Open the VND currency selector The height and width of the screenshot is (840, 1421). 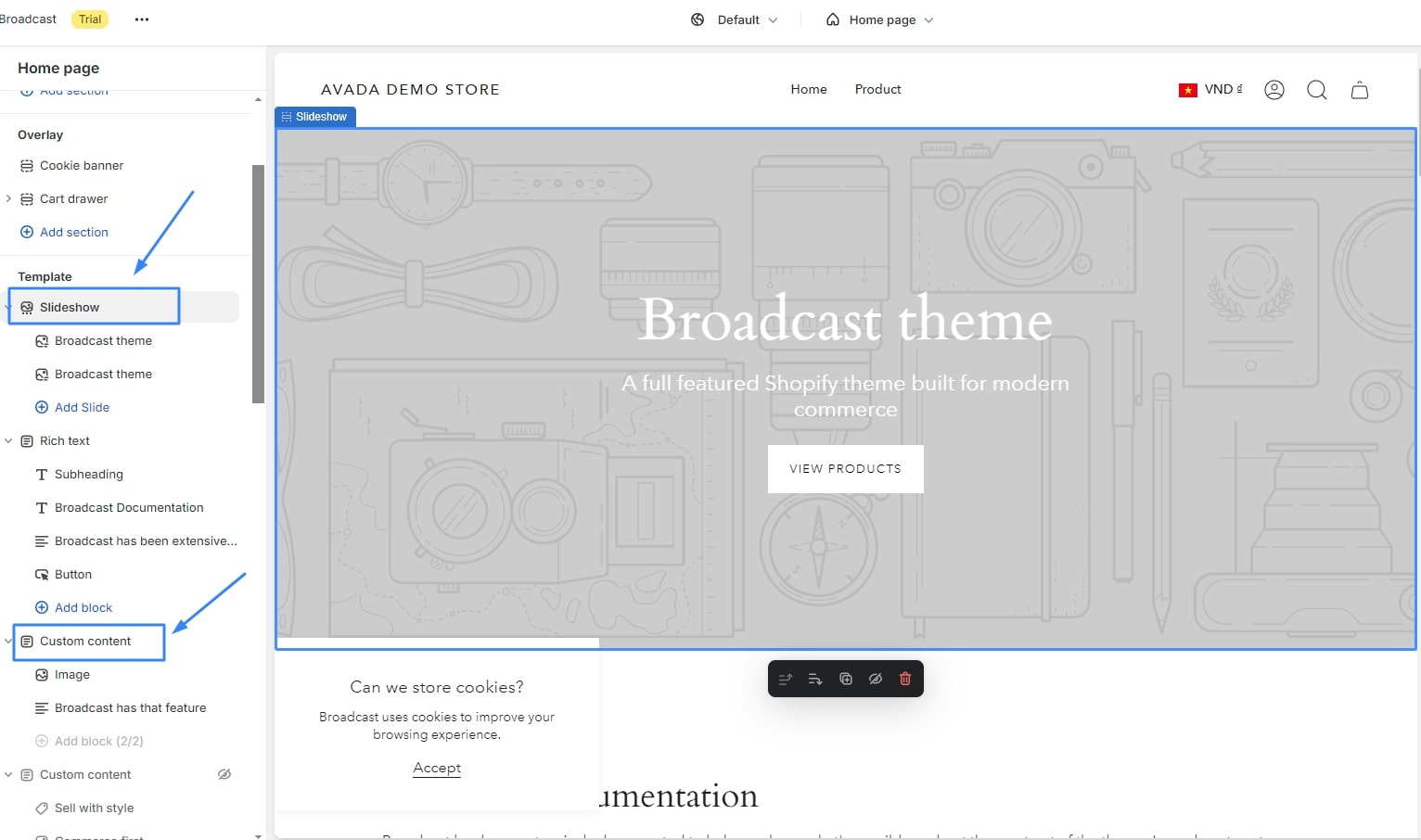(x=1210, y=90)
